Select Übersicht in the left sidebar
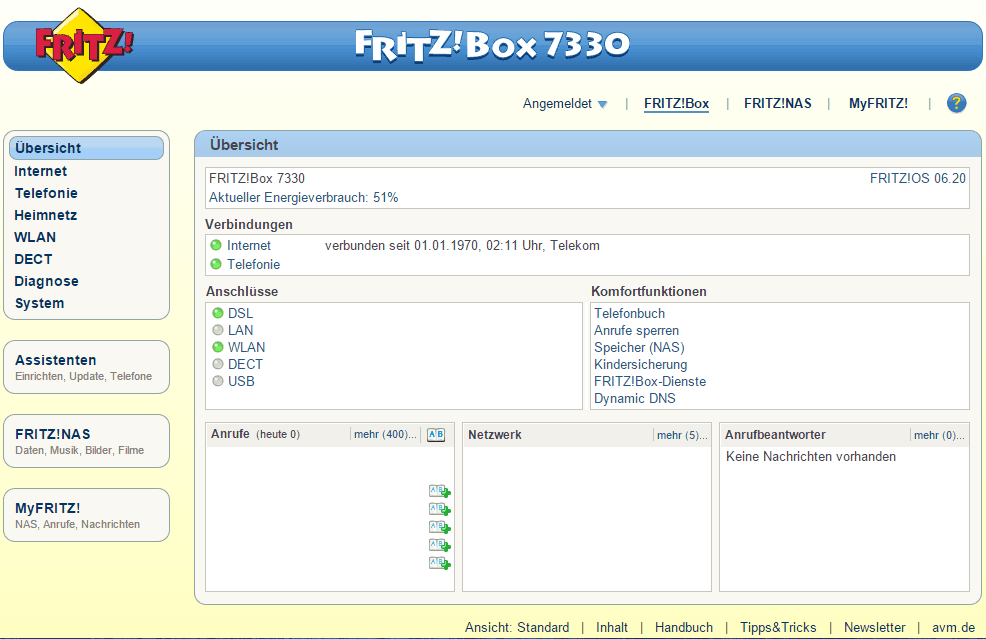The height and width of the screenshot is (639, 986). click(x=87, y=148)
